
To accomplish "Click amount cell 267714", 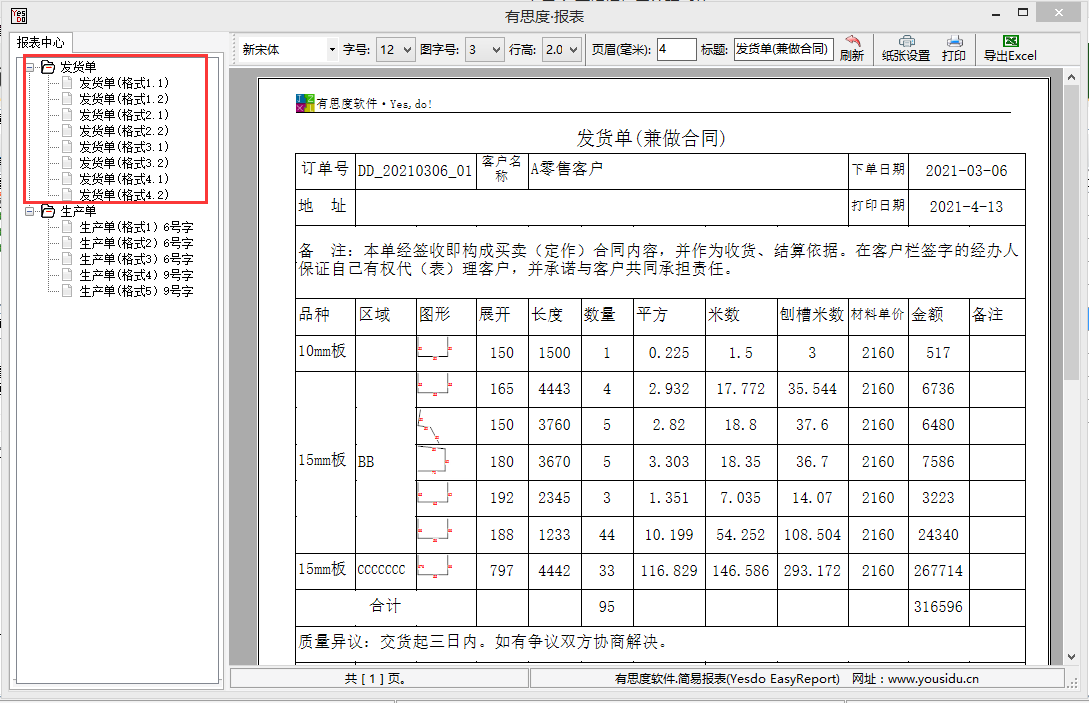I will click(x=938, y=571).
